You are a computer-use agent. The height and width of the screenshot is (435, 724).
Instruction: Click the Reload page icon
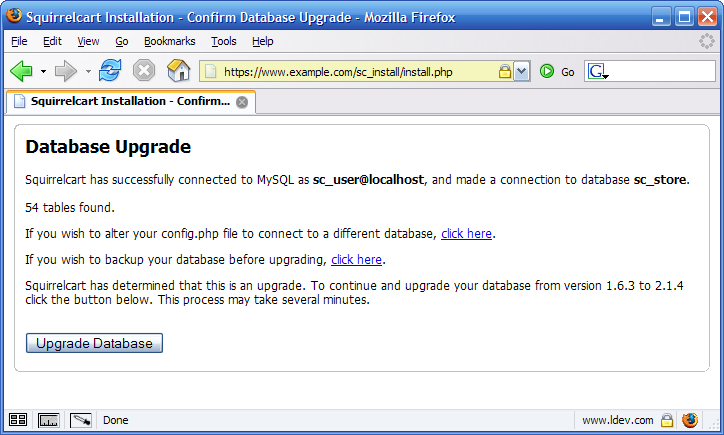(x=110, y=71)
